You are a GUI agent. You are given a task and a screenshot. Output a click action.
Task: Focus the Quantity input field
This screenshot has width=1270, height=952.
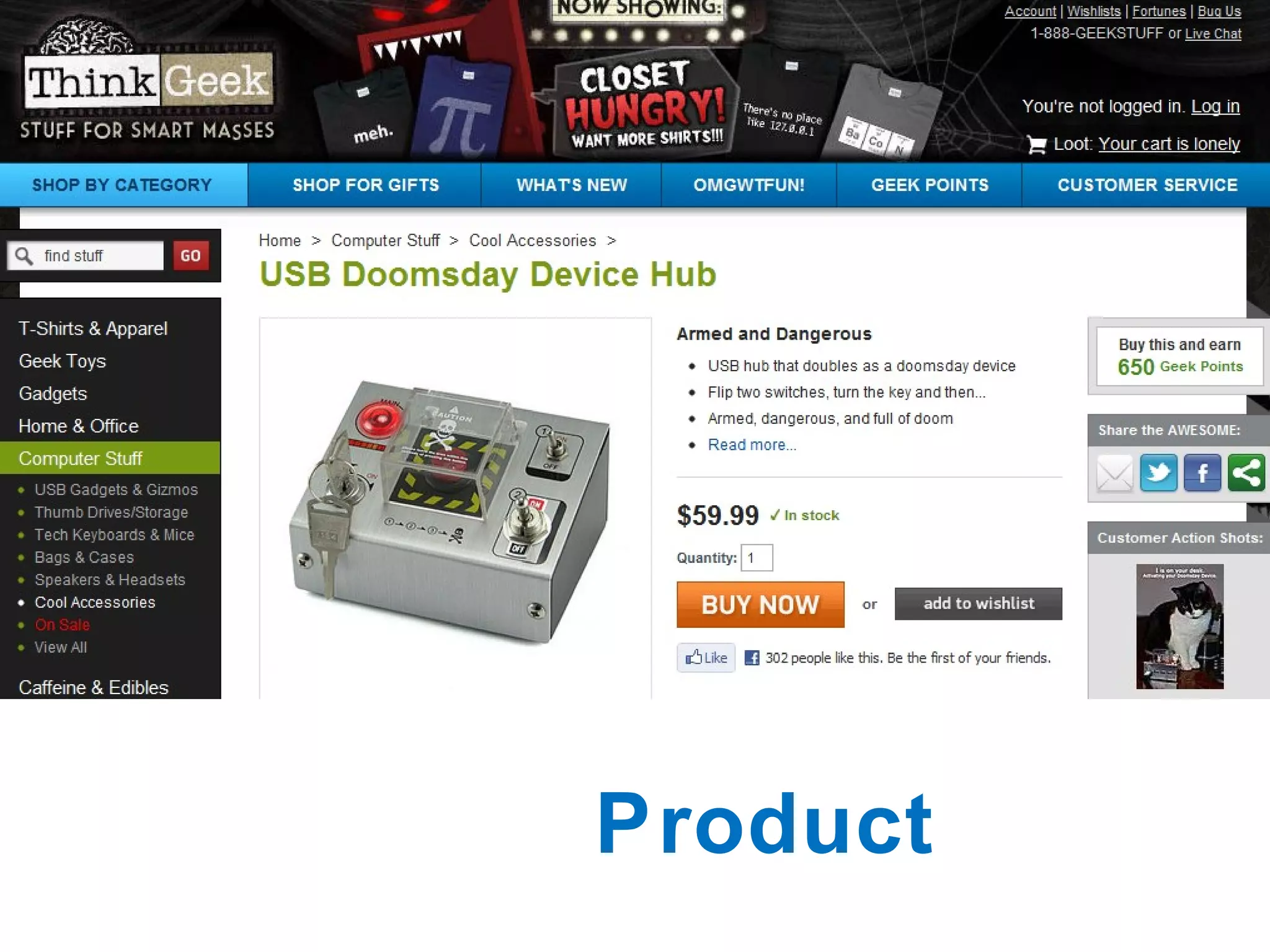point(757,557)
